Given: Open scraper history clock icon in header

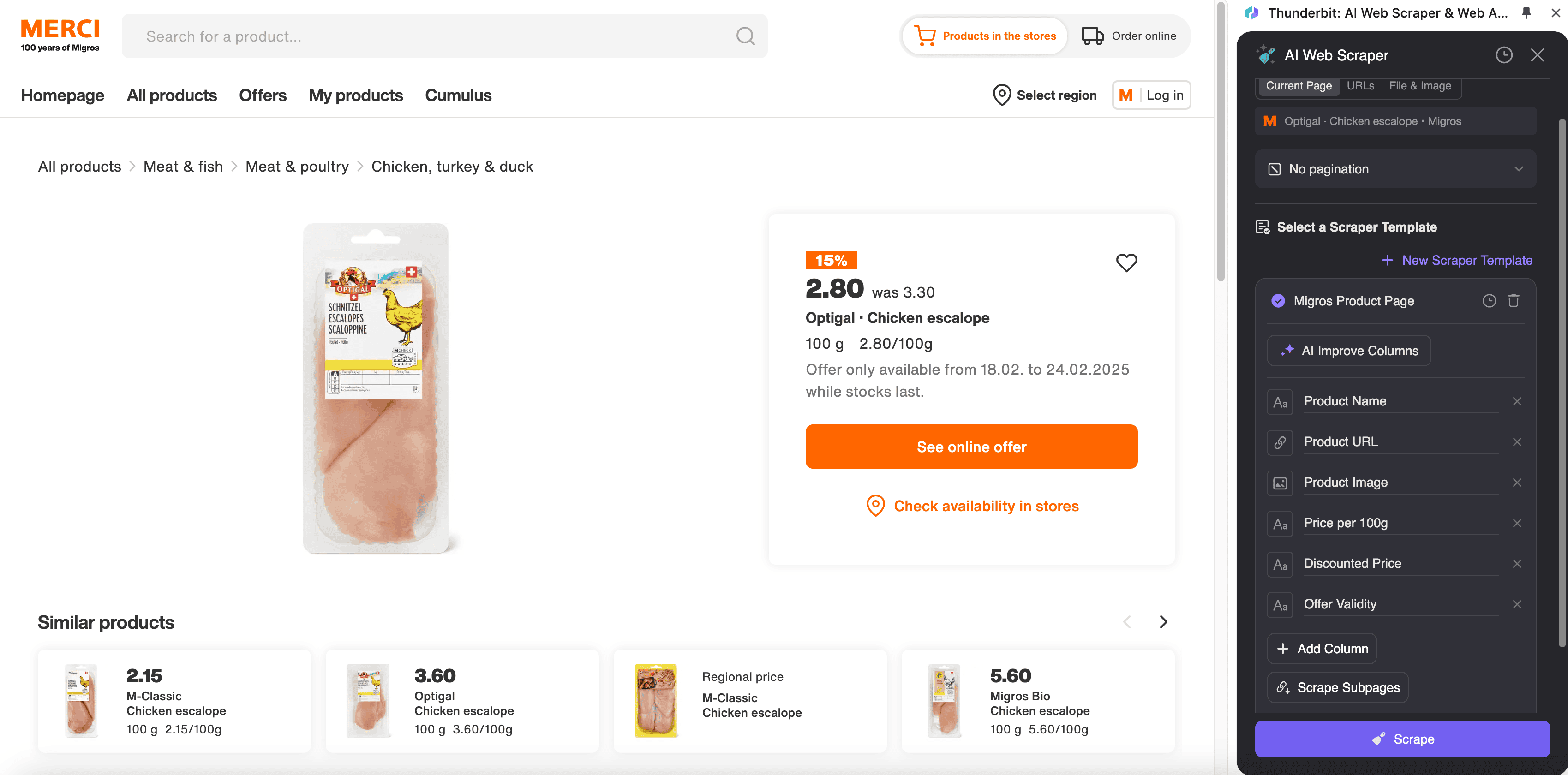Looking at the screenshot, I should pyautogui.click(x=1503, y=55).
